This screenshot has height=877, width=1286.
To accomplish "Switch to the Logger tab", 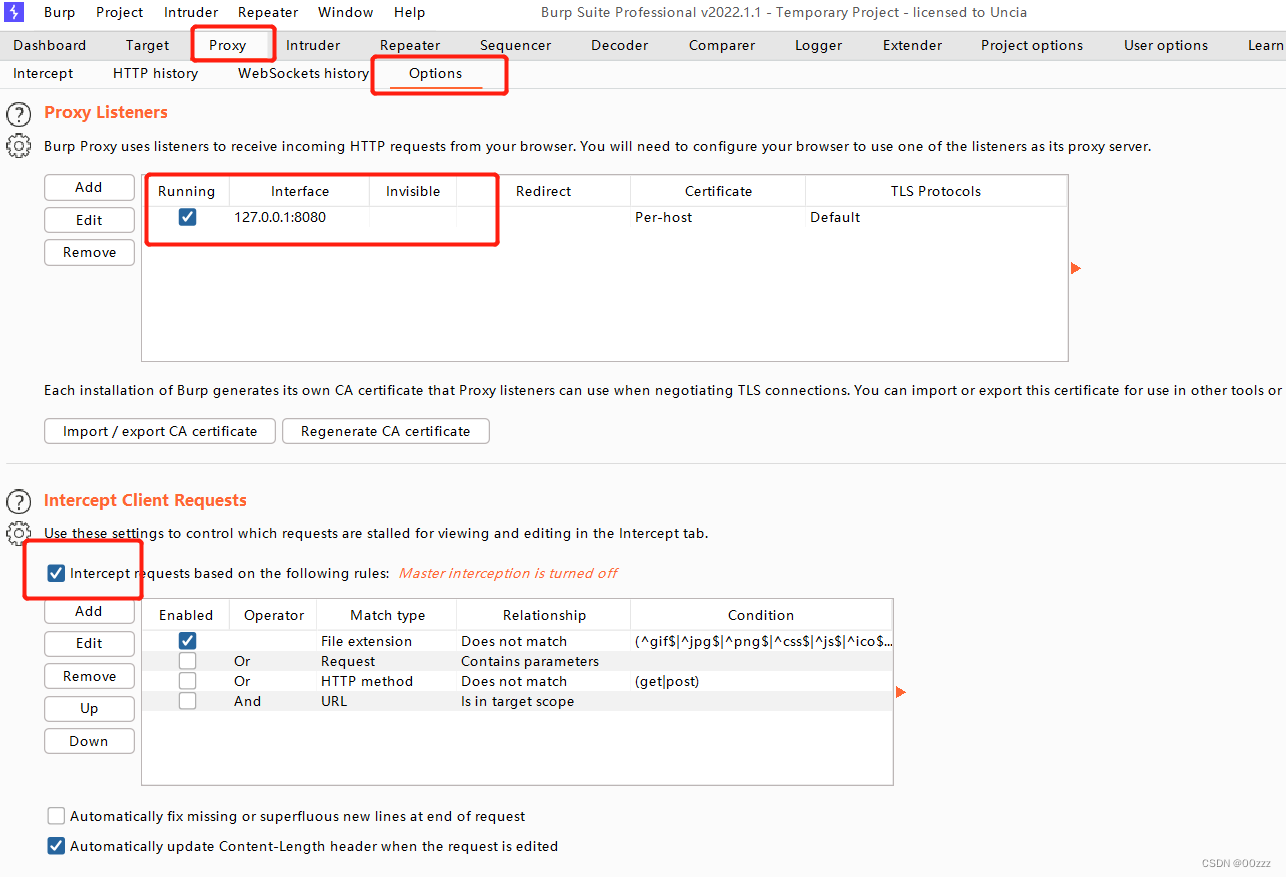I will [819, 45].
